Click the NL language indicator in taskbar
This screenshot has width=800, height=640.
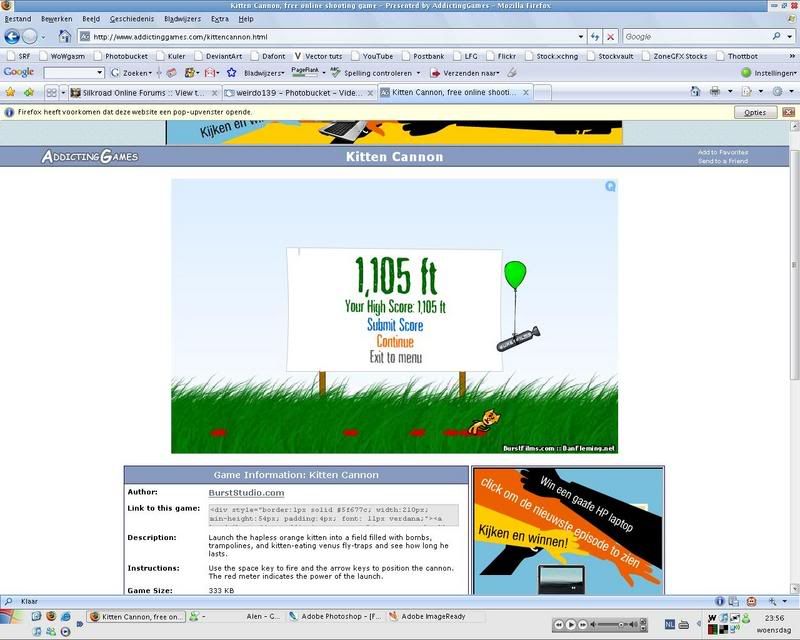pyautogui.click(x=670, y=624)
